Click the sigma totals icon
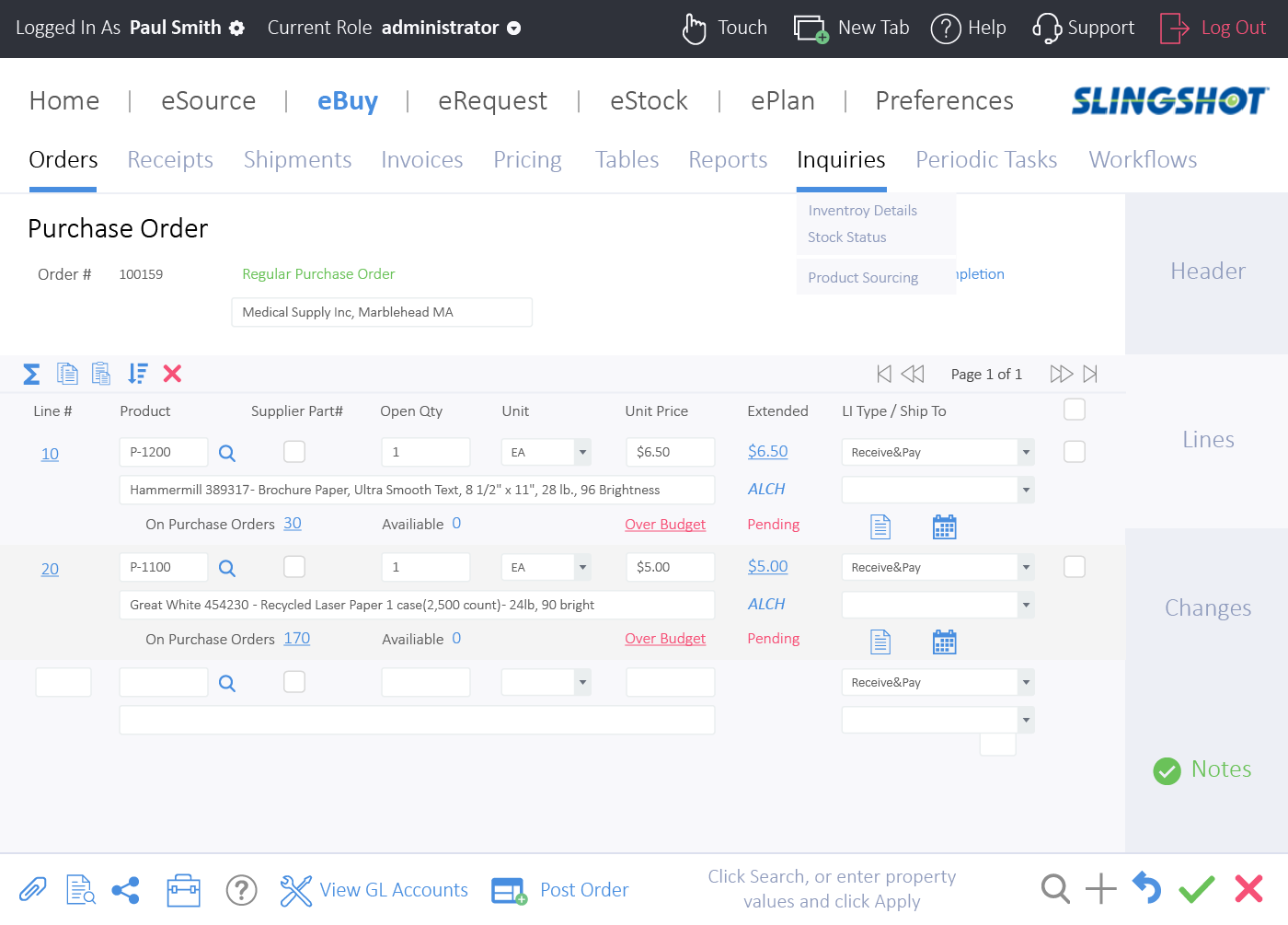This screenshot has width=1288, height=925. click(31, 374)
